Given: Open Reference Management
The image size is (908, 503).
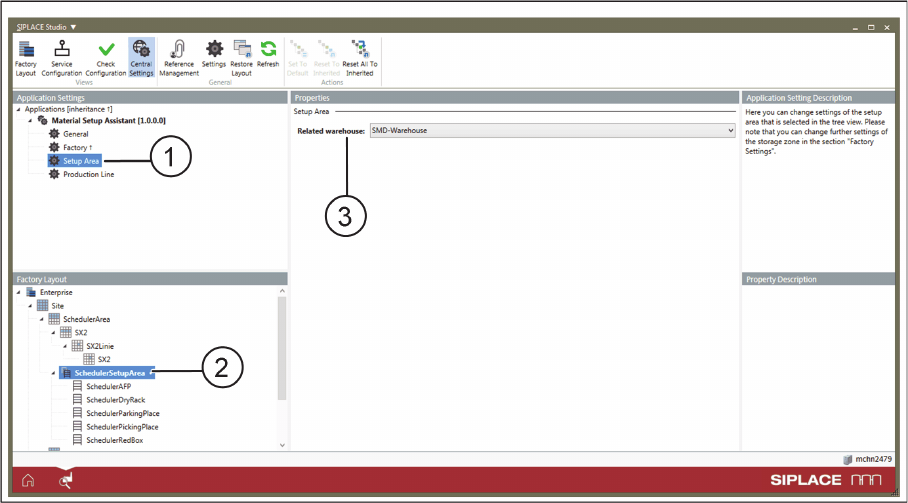Looking at the screenshot, I should [179, 58].
